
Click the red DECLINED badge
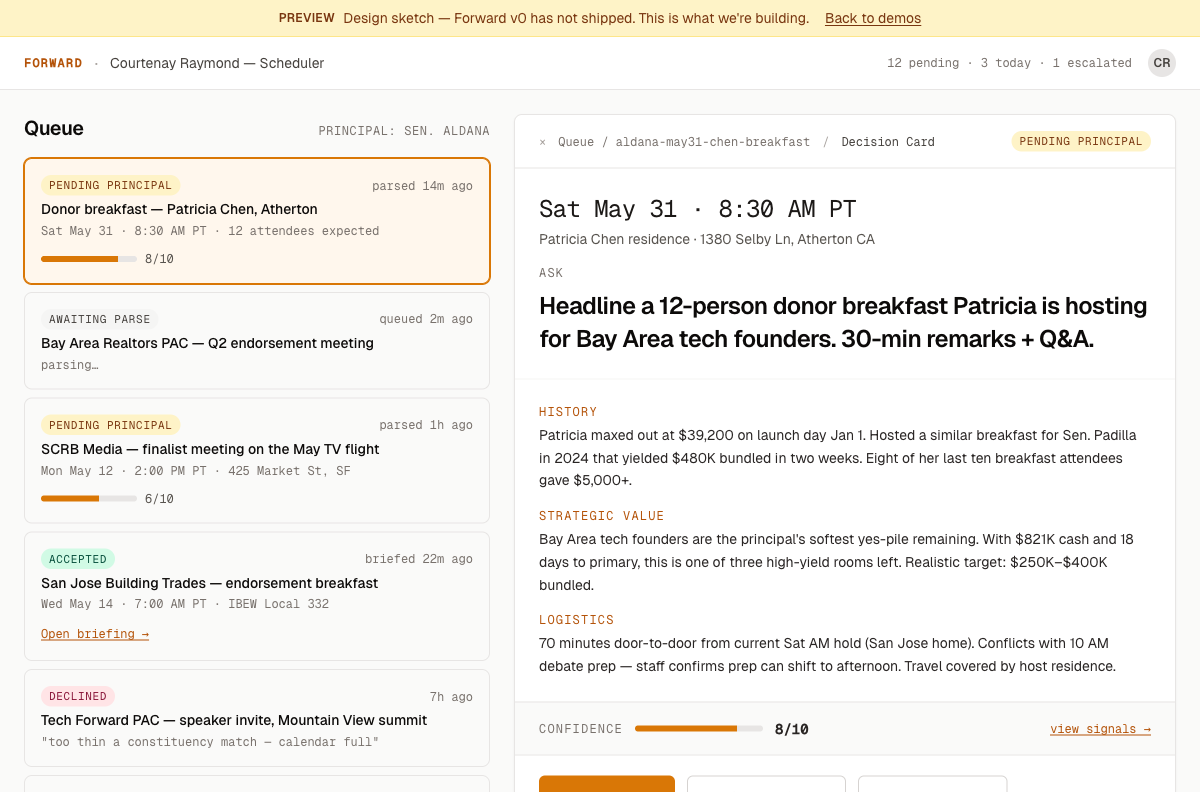click(x=78, y=696)
